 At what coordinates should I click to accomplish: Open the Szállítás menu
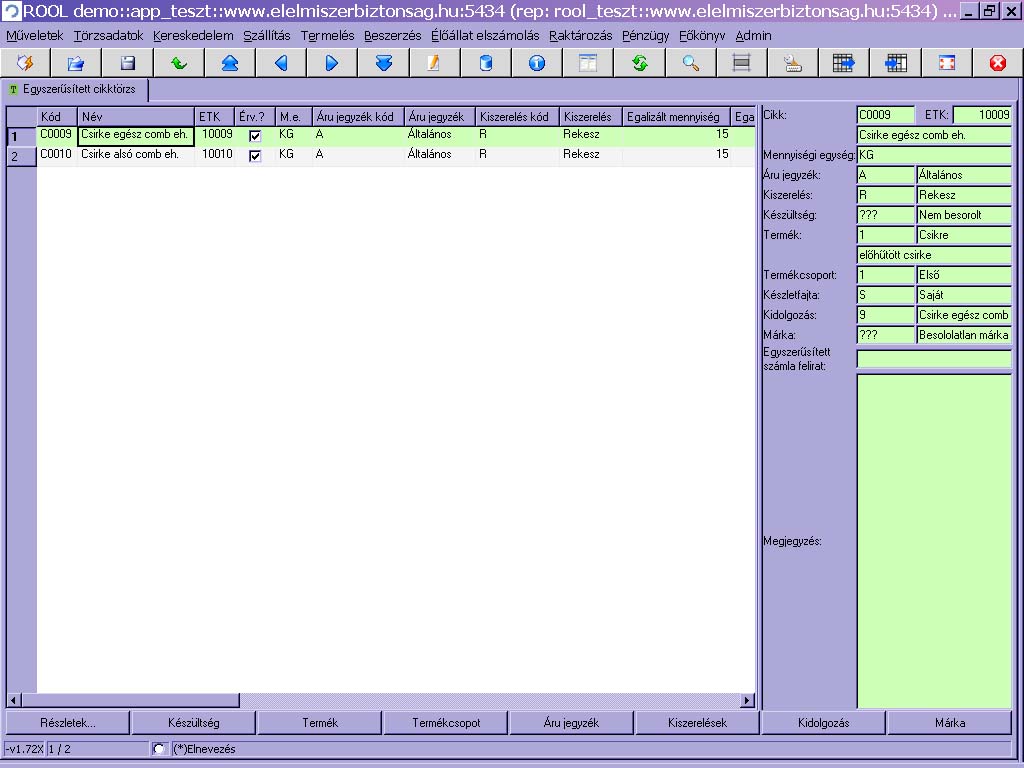[266, 36]
